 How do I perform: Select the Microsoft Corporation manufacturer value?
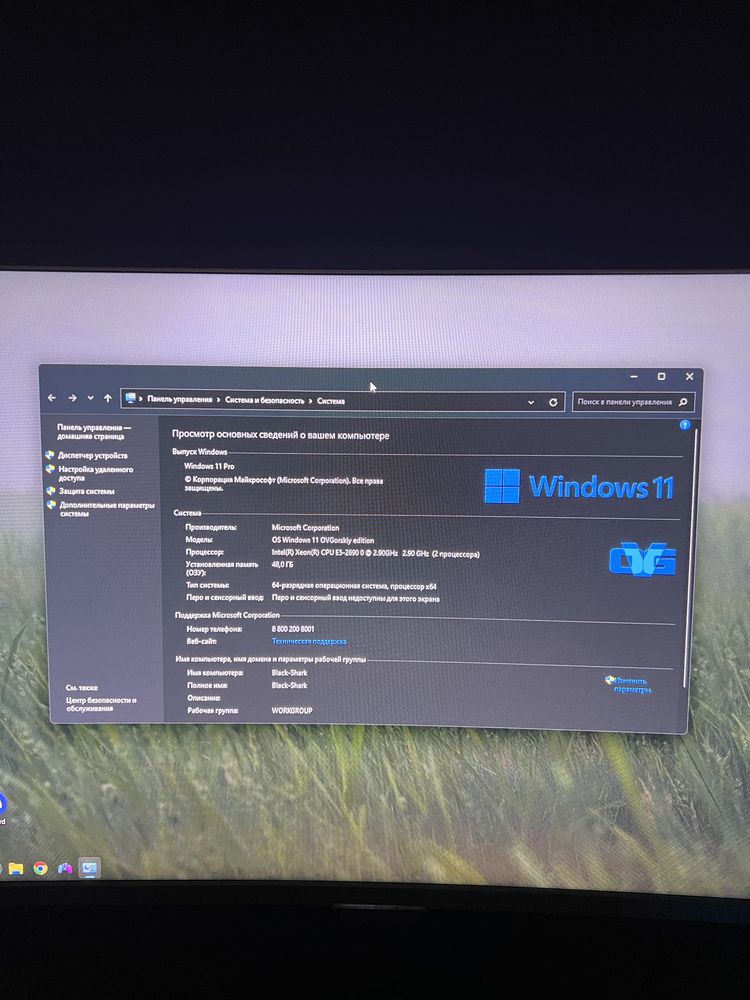(x=305, y=528)
